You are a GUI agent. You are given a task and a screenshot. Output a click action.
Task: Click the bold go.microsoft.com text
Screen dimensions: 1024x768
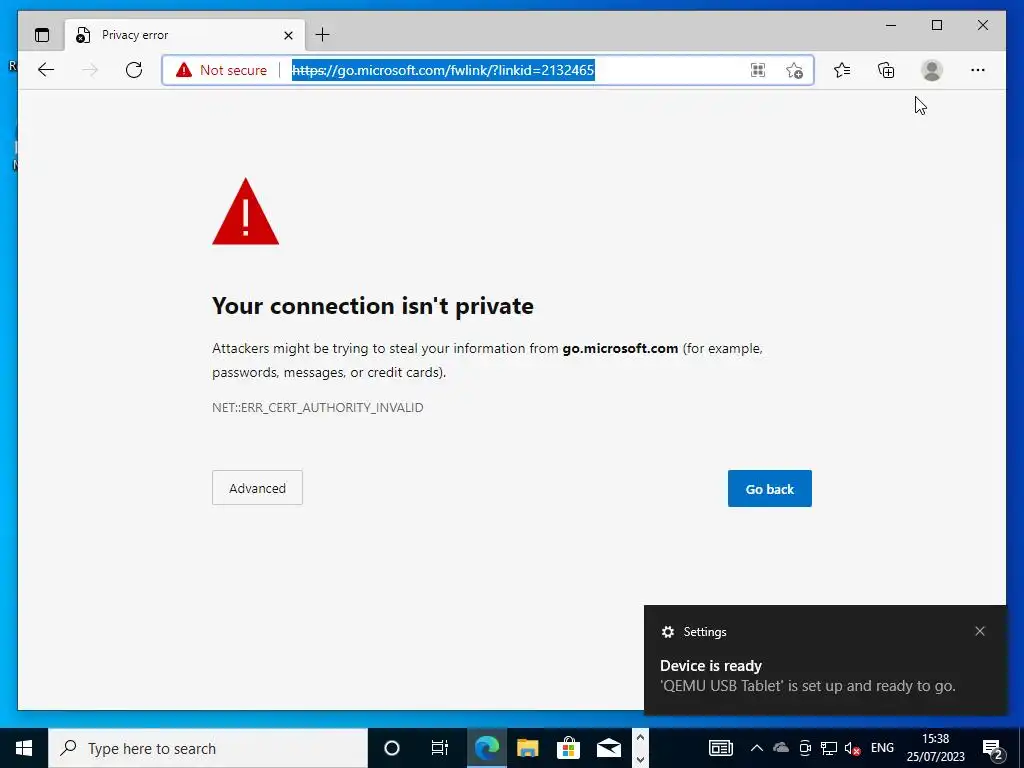tap(620, 349)
